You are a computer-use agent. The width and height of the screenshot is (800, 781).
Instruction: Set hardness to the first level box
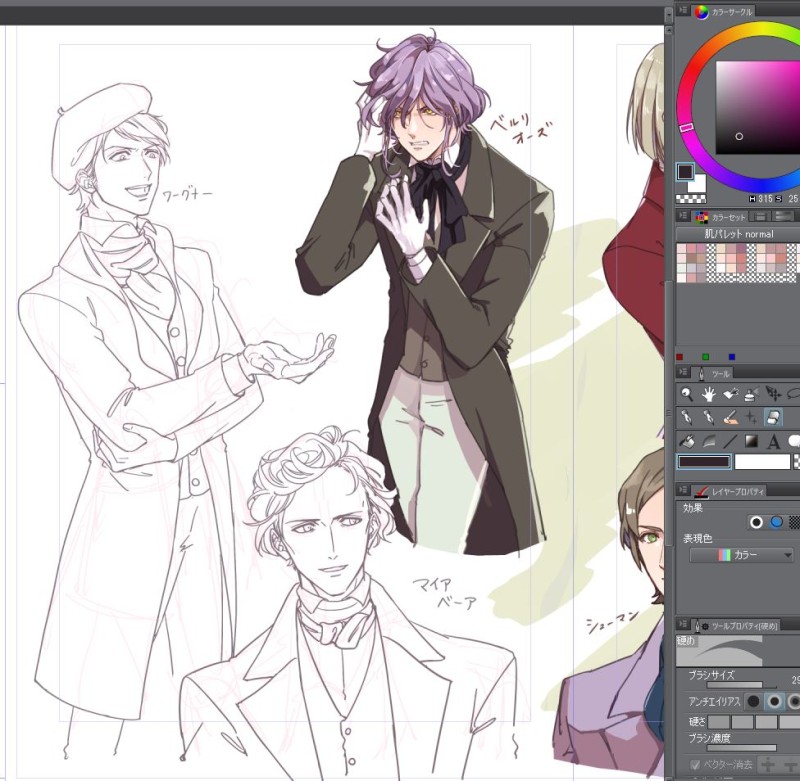tap(718, 722)
